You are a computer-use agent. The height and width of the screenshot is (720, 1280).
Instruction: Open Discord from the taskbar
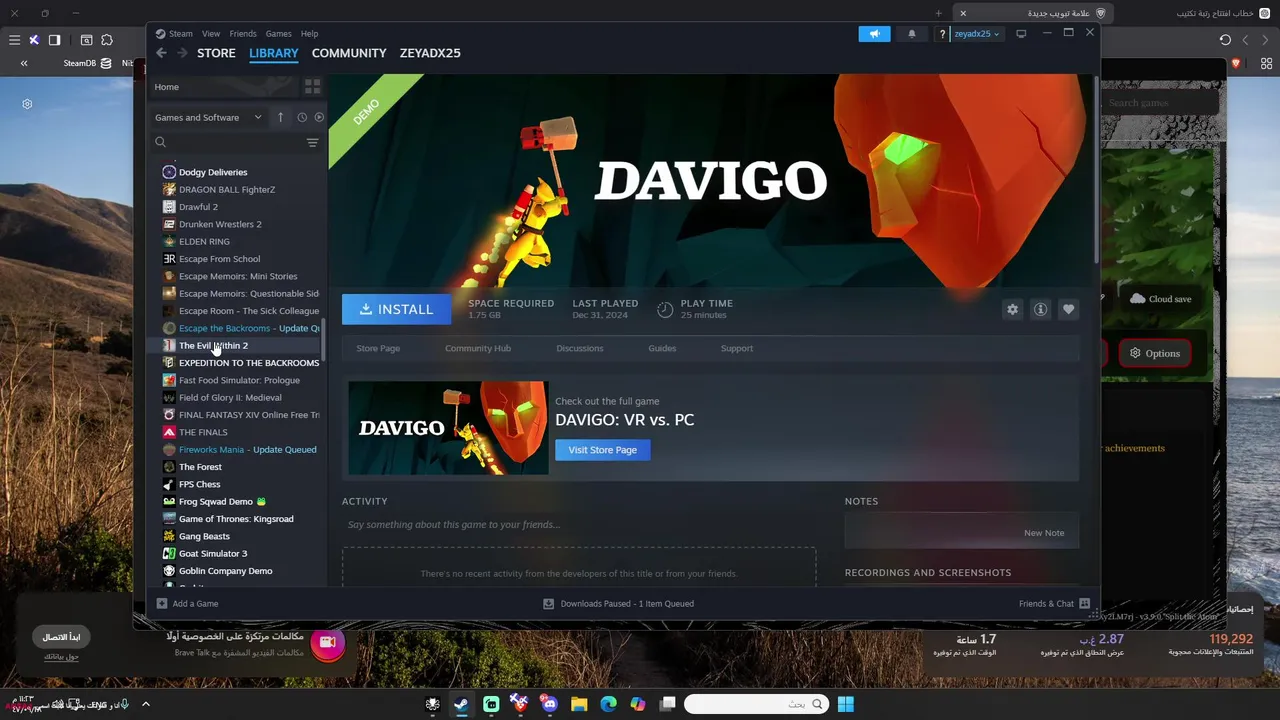549,704
